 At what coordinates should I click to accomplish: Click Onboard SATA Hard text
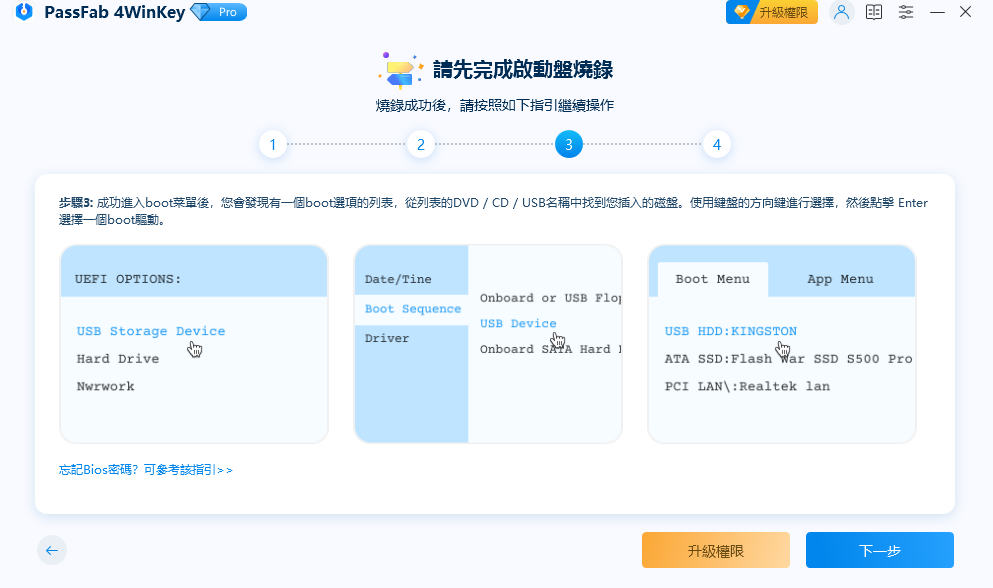(x=550, y=349)
